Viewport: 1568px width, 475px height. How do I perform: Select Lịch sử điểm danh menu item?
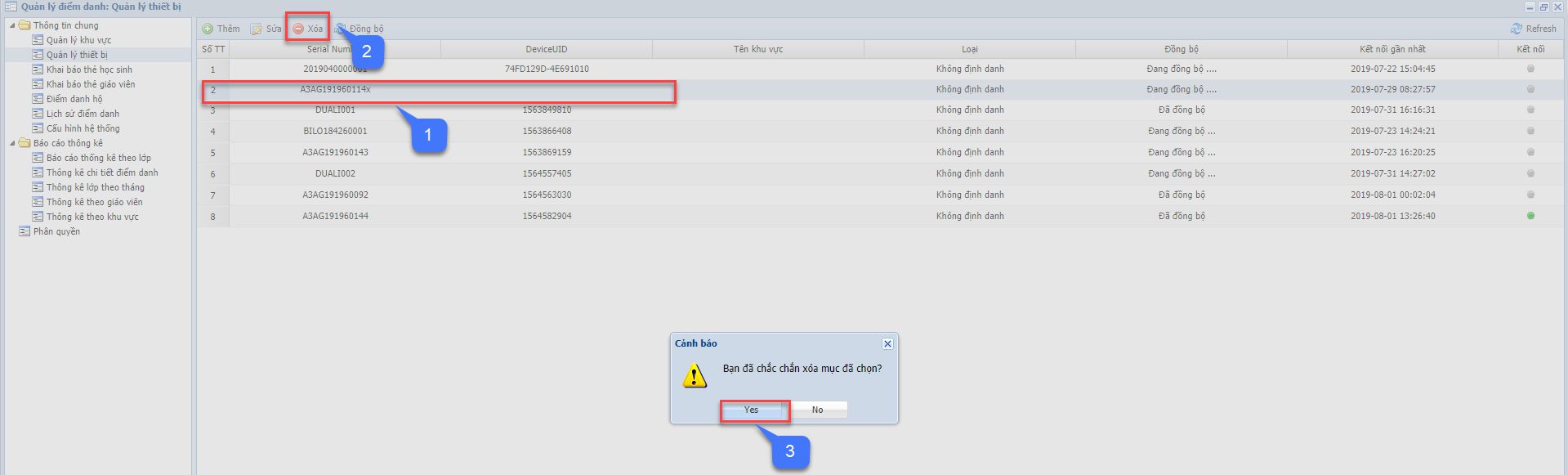(x=83, y=114)
